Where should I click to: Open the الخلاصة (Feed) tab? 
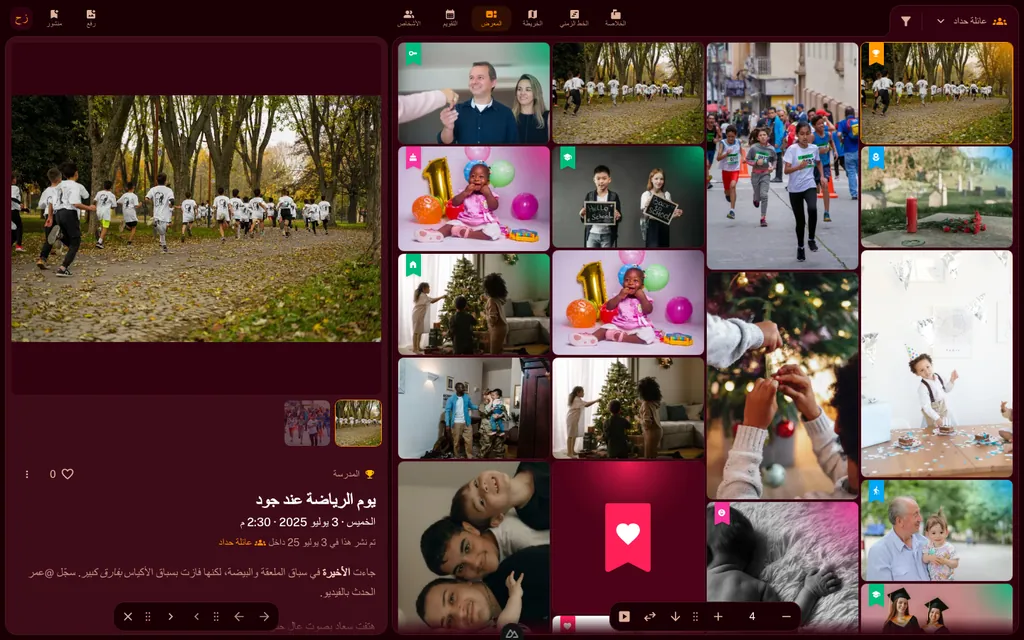tap(615, 18)
